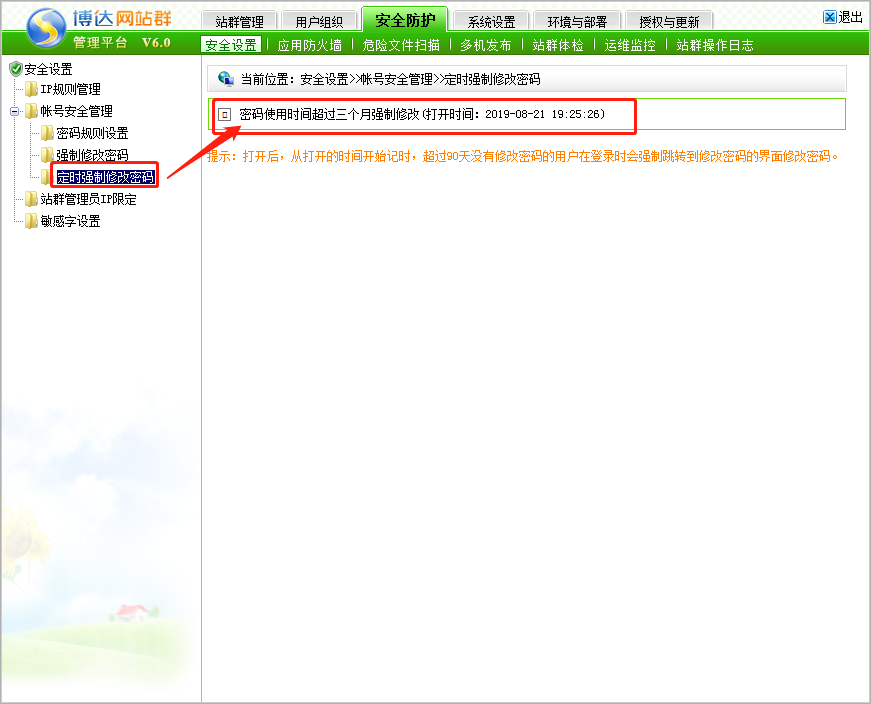Image resolution: width=871 pixels, height=704 pixels.
Task: Open 运维监控 submenu
Action: pos(630,45)
